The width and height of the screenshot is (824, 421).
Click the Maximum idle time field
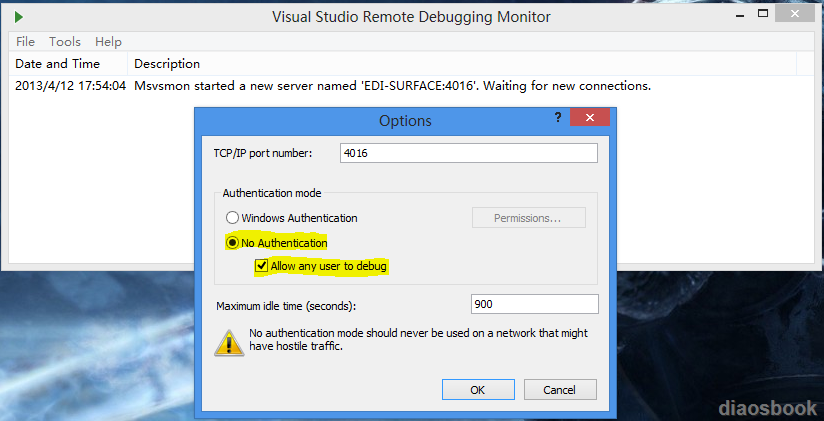point(534,304)
